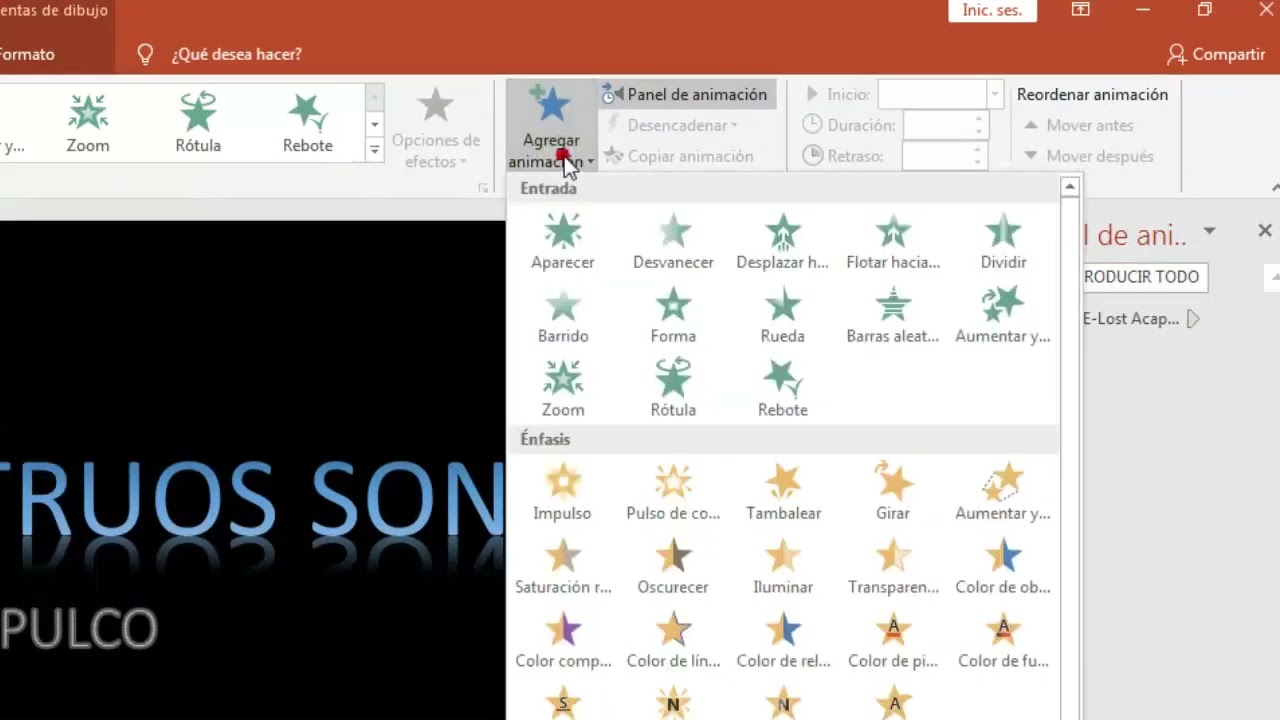This screenshot has width=1280, height=720.
Task: Open the Formato ribbon tab
Action: 27,54
